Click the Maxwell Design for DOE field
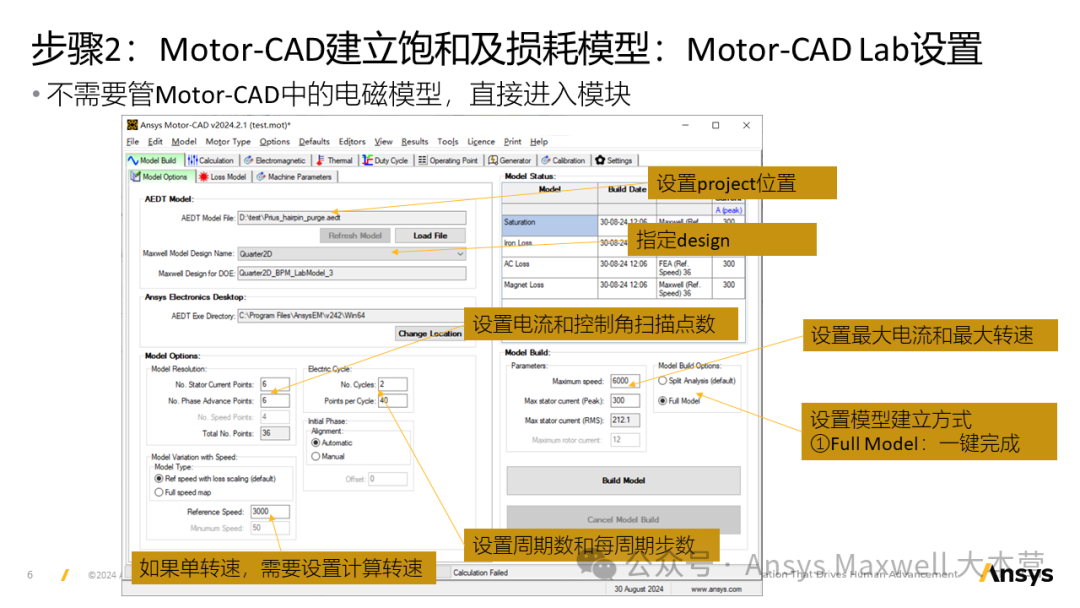Screen dimensions: 1080x608 [x=351, y=273]
